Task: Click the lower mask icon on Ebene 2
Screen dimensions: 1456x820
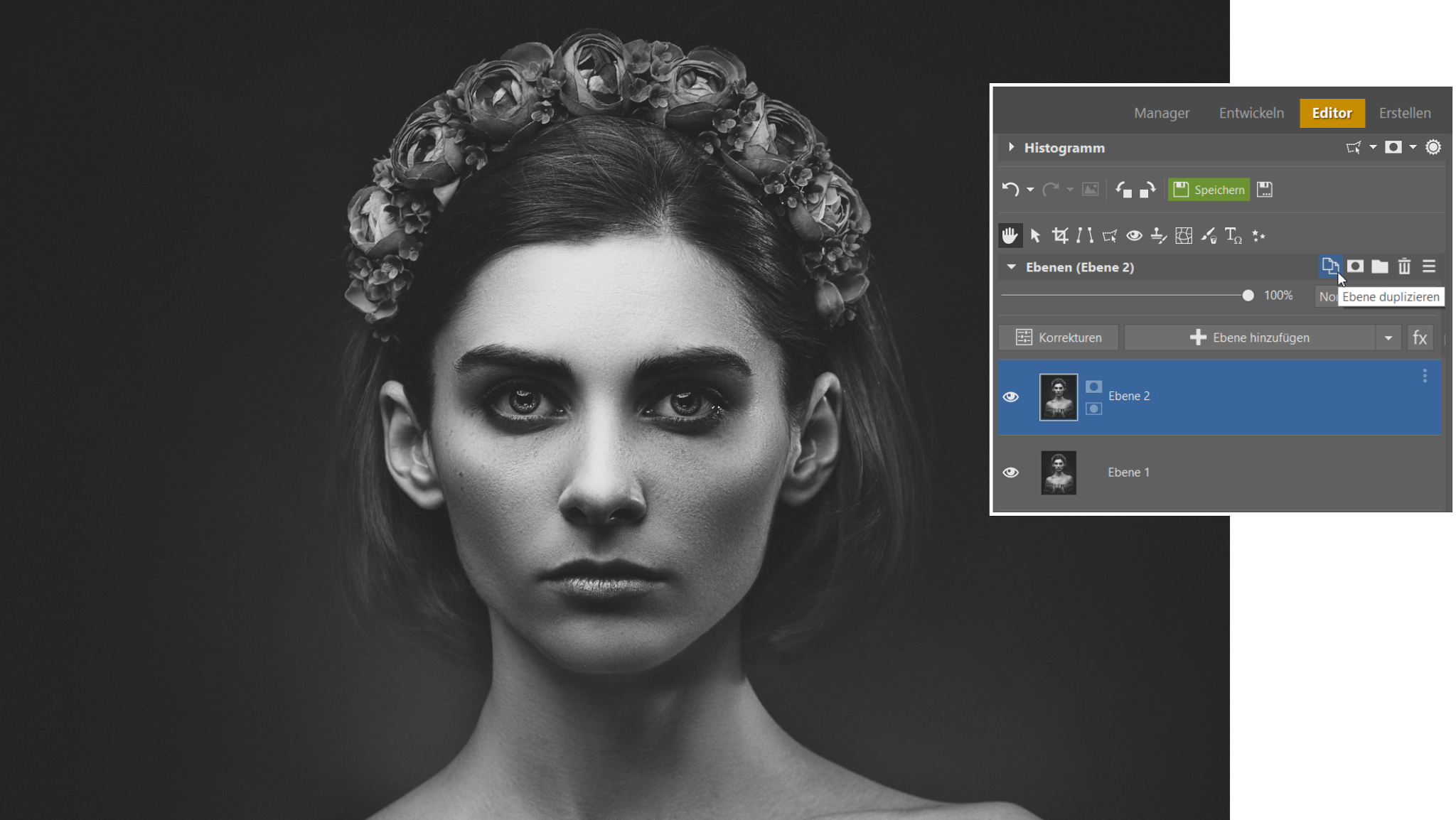Action: [x=1093, y=409]
